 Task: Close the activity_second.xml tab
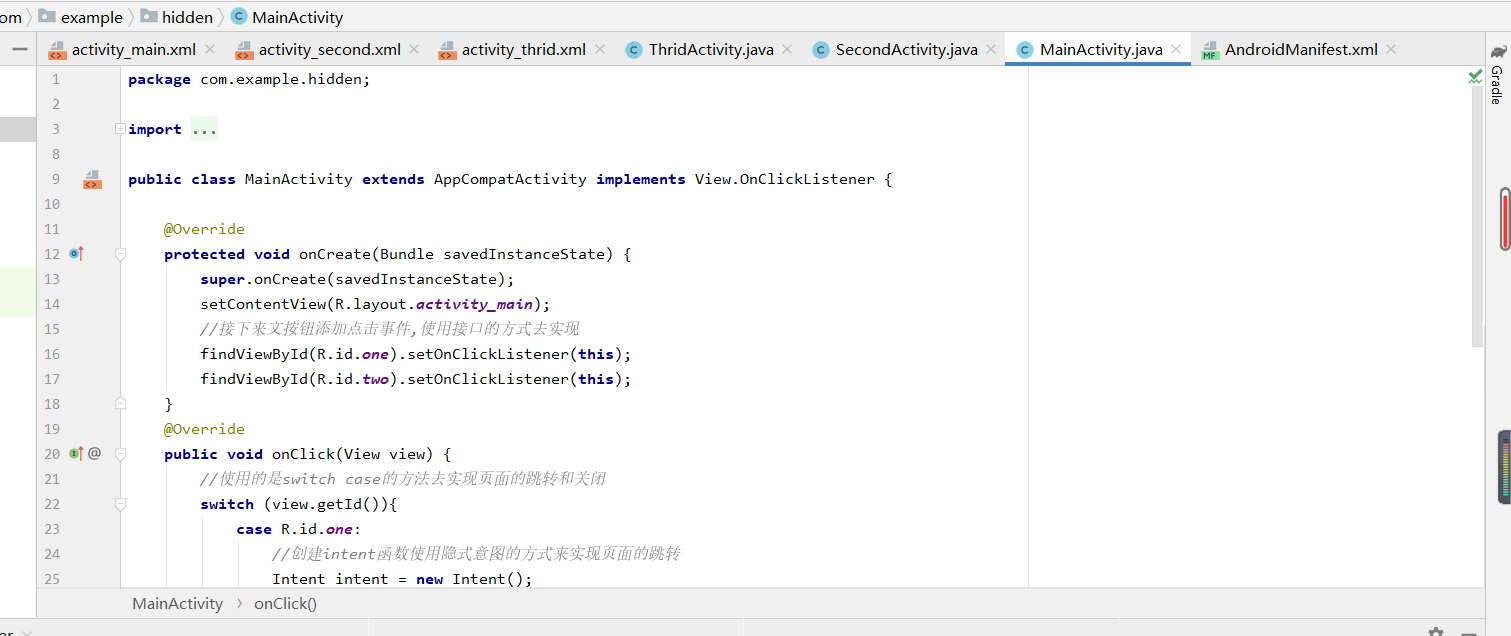(414, 49)
